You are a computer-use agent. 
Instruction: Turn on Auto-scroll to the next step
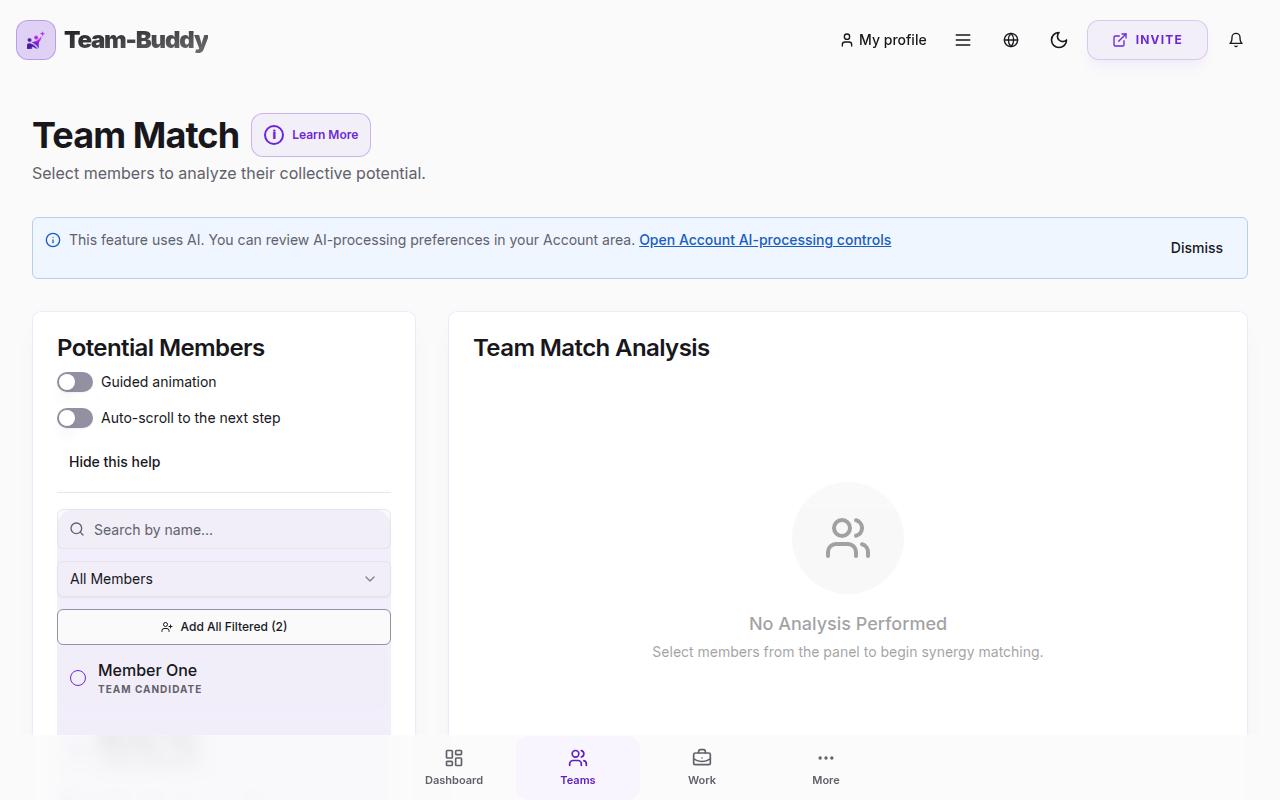coord(75,418)
